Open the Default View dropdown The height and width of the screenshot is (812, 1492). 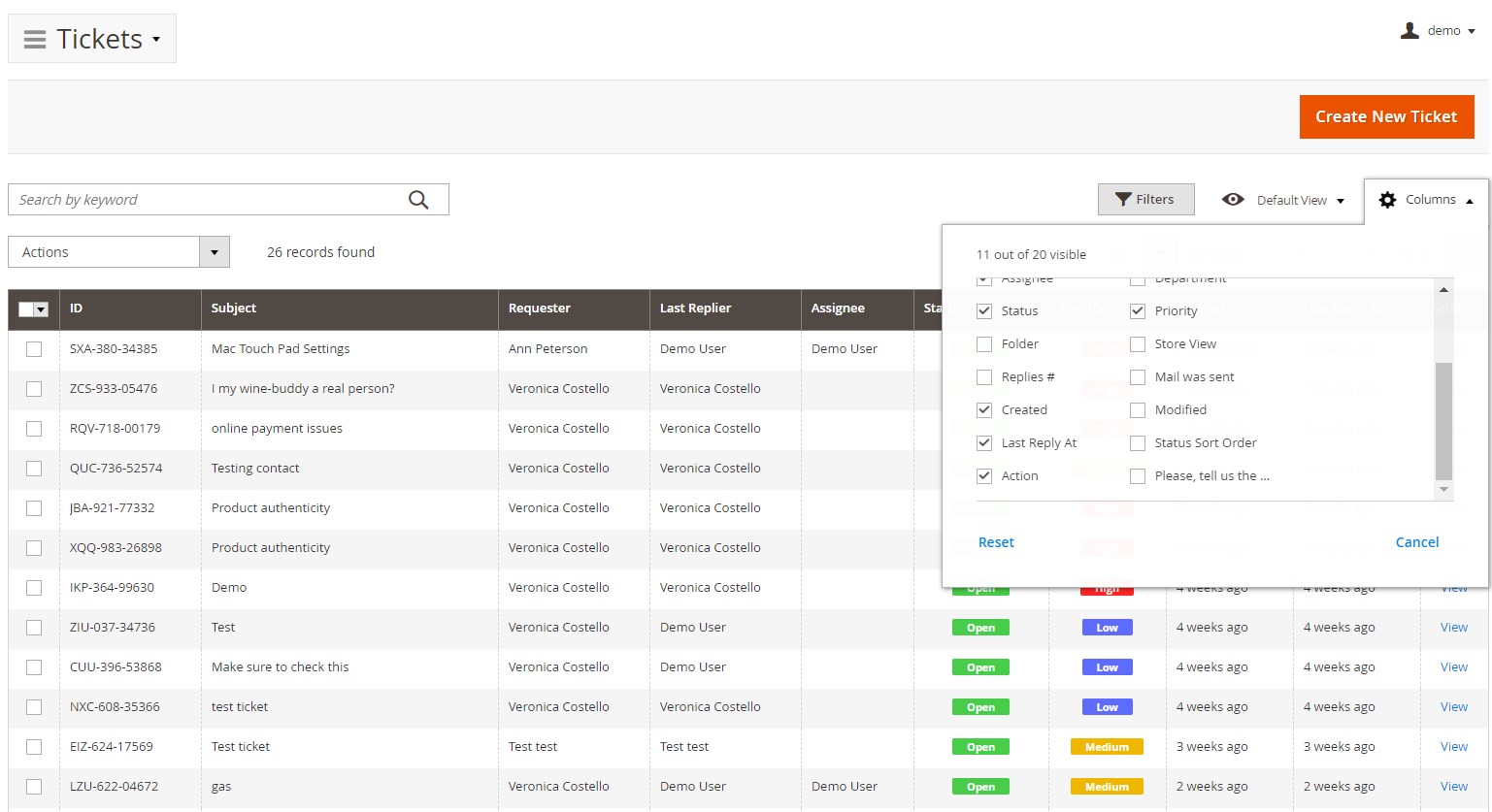pyautogui.click(x=1341, y=201)
